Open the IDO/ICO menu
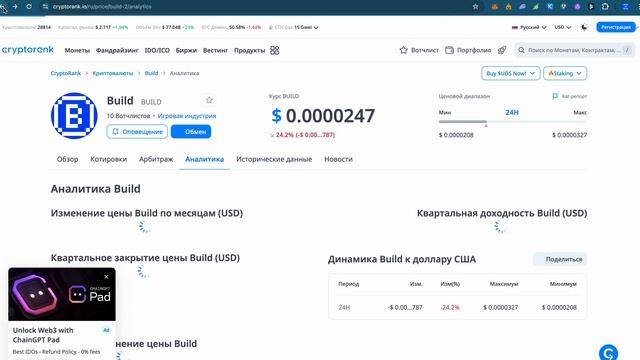Image resolution: width=640 pixels, height=360 pixels. pos(157,50)
